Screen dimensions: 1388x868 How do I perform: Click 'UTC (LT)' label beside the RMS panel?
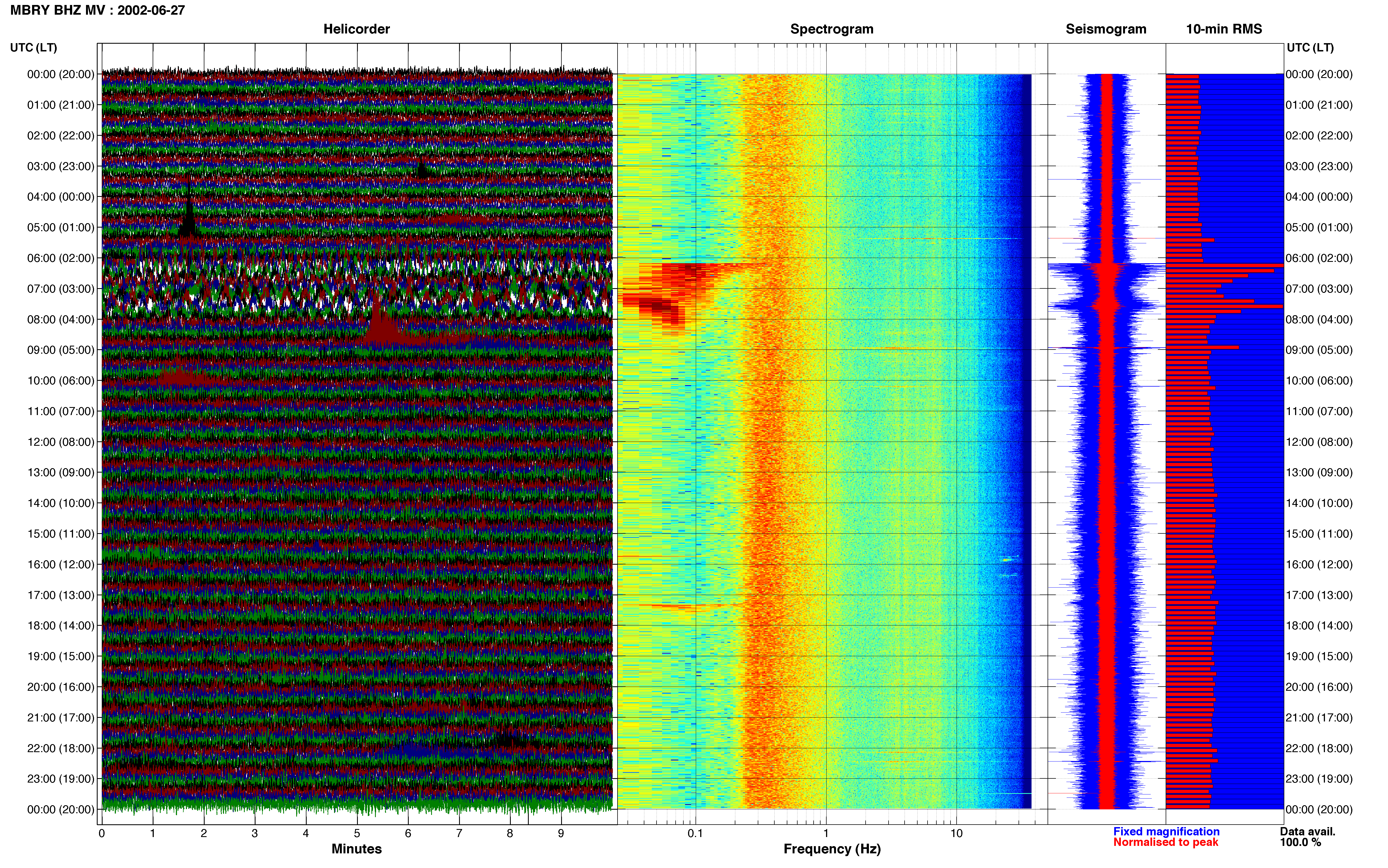click(1310, 48)
